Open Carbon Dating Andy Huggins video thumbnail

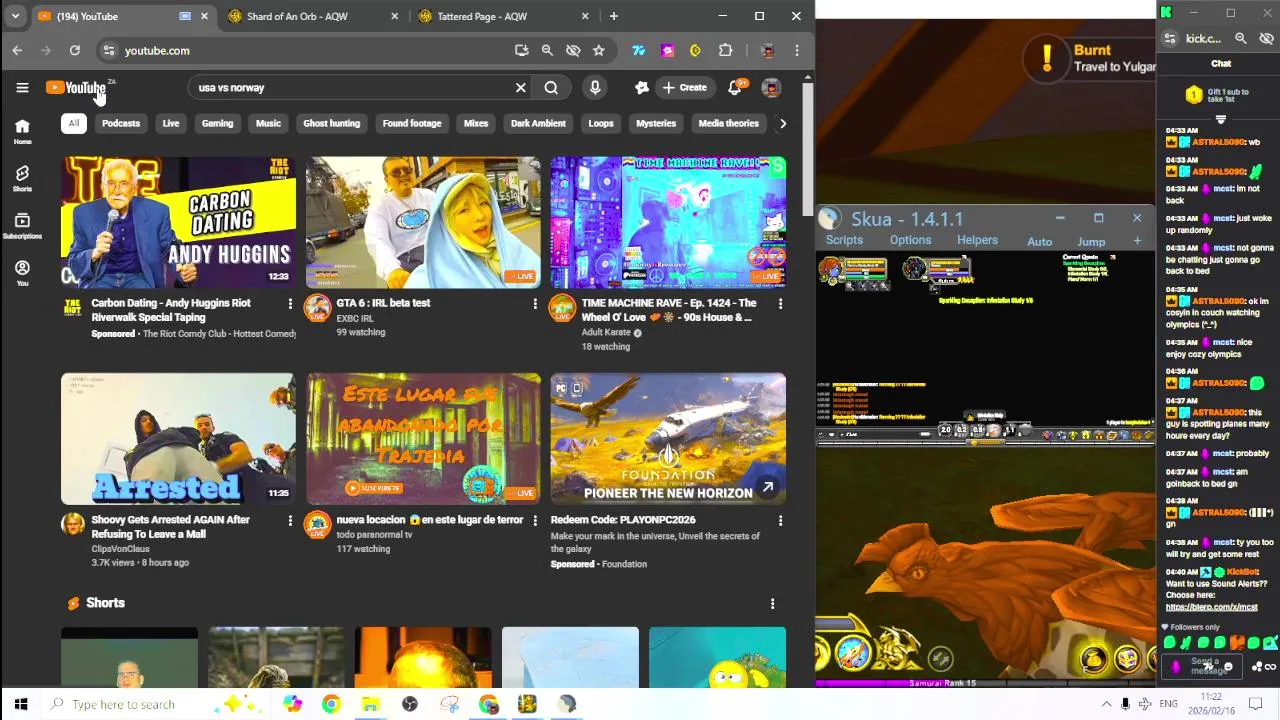click(x=178, y=222)
